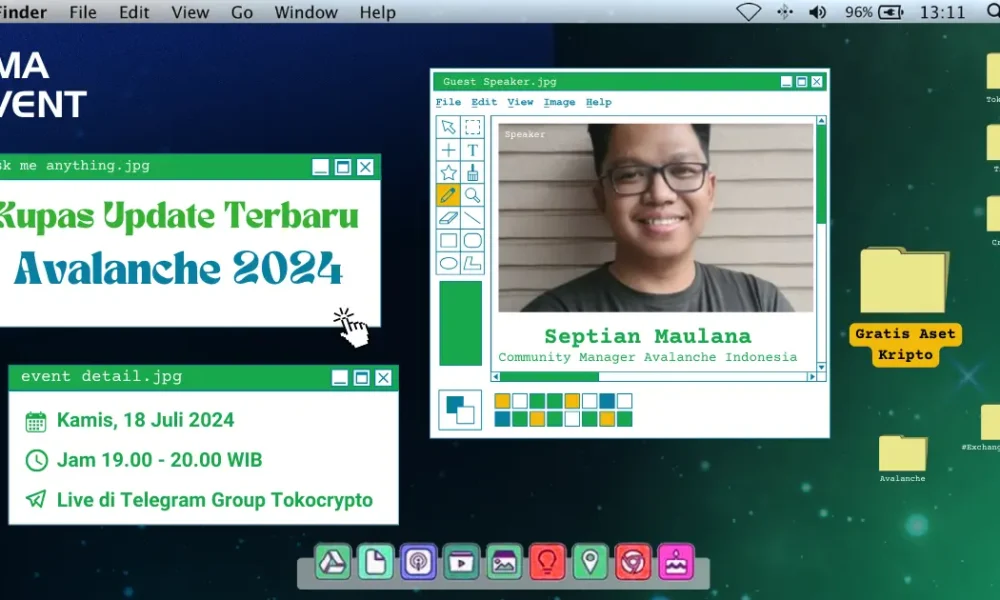The image size is (1000, 600).
Task: Click the horizontal scrollbar left arrow
Action: (x=496, y=377)
